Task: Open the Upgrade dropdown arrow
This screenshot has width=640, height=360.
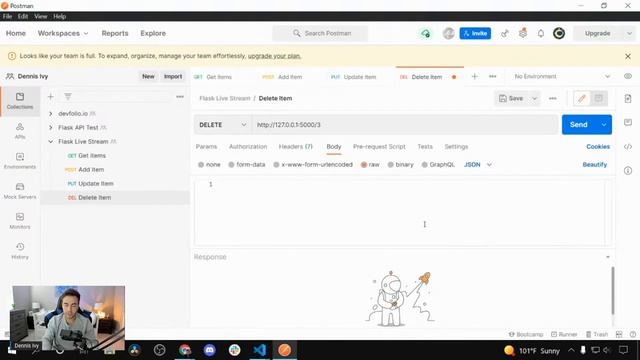Action: 629,33
